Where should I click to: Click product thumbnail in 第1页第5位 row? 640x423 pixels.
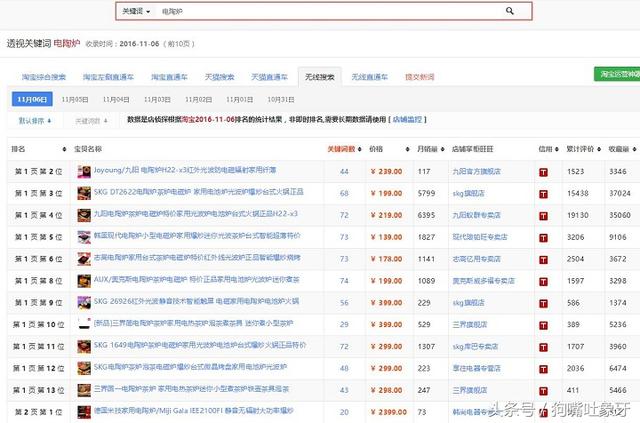[x=84, y=237]
